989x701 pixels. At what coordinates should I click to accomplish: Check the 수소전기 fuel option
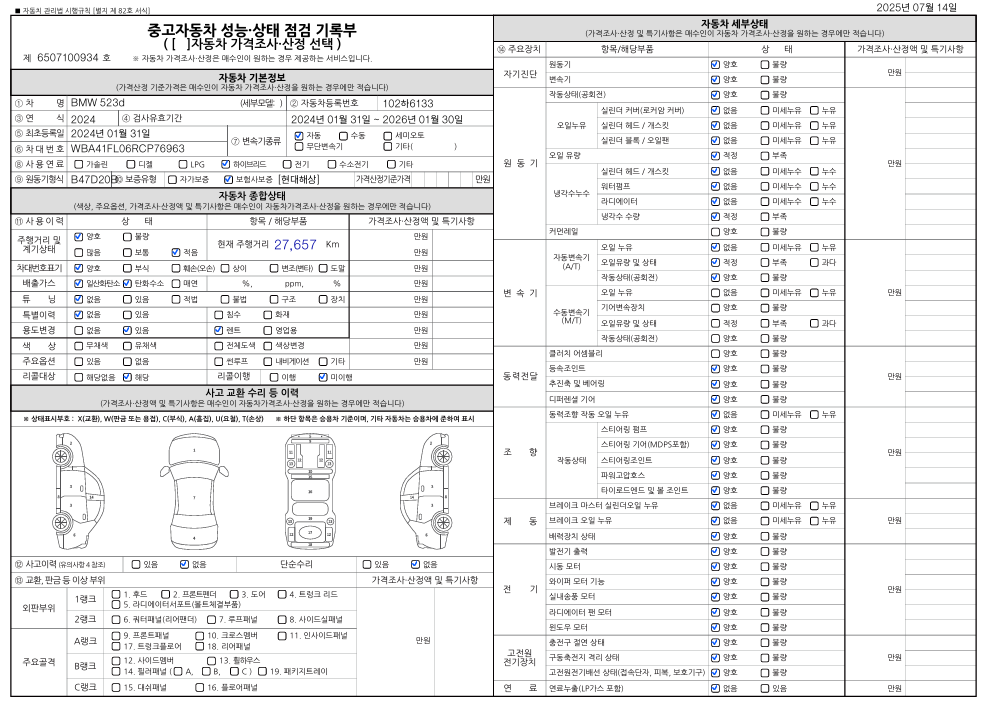point(332,164)
